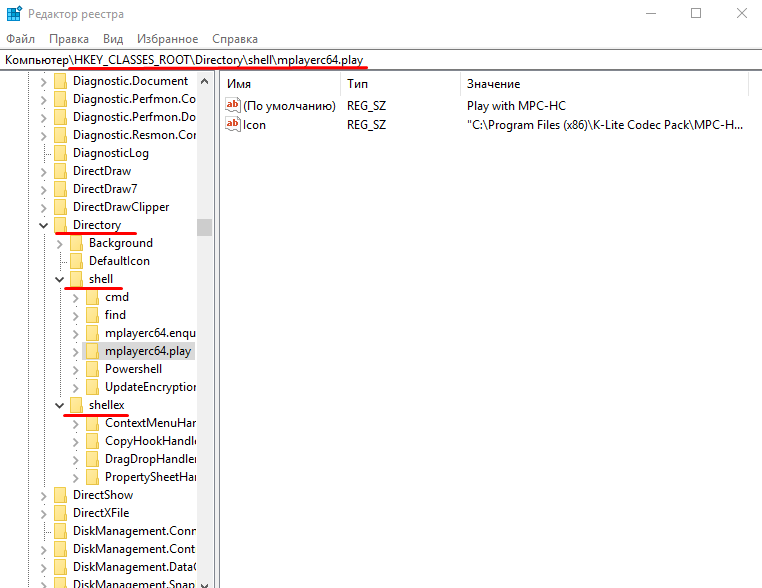The image size is (762, 588).
Task: Click the folder icon beside DirectShow
Action: [60, 495]
